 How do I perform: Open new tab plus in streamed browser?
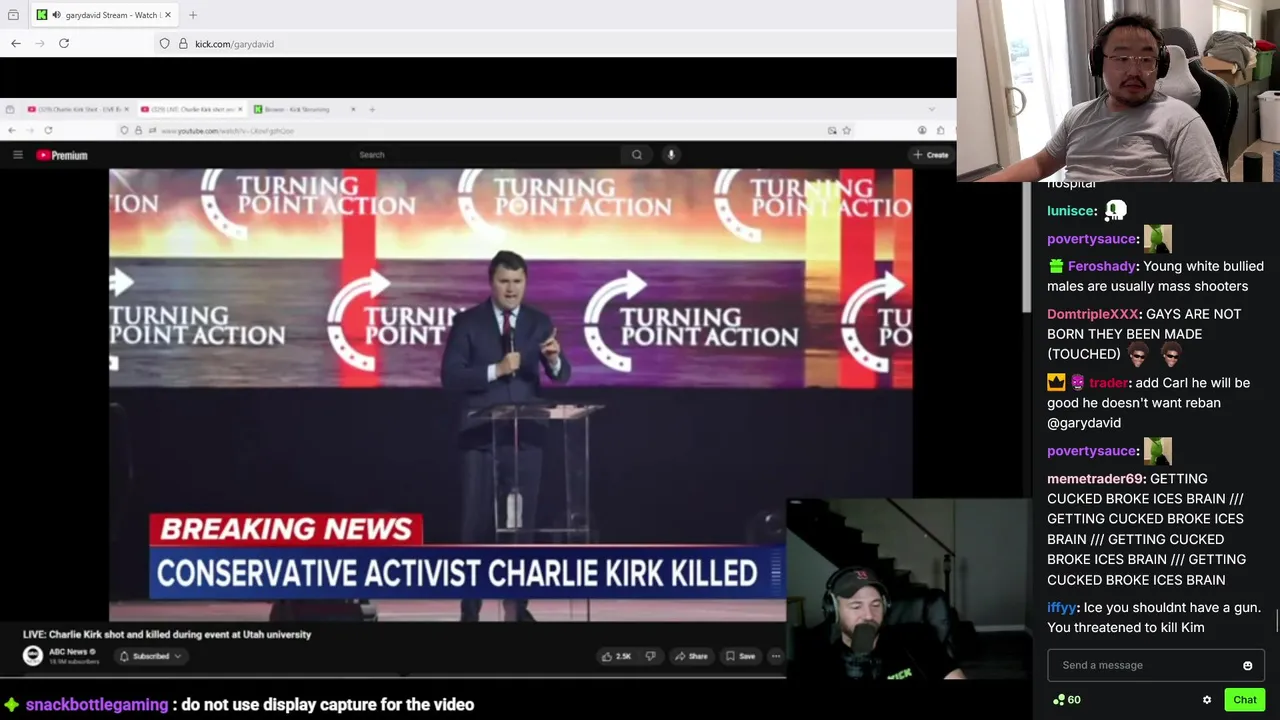(x=372, y=109)
